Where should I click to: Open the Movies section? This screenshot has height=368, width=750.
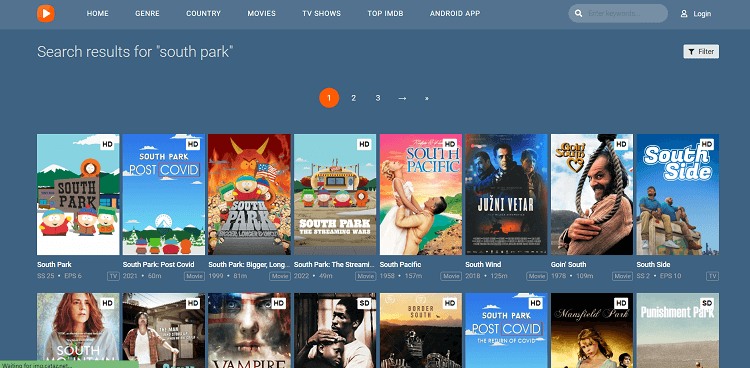pyautogui.click(x=262, y=13)
